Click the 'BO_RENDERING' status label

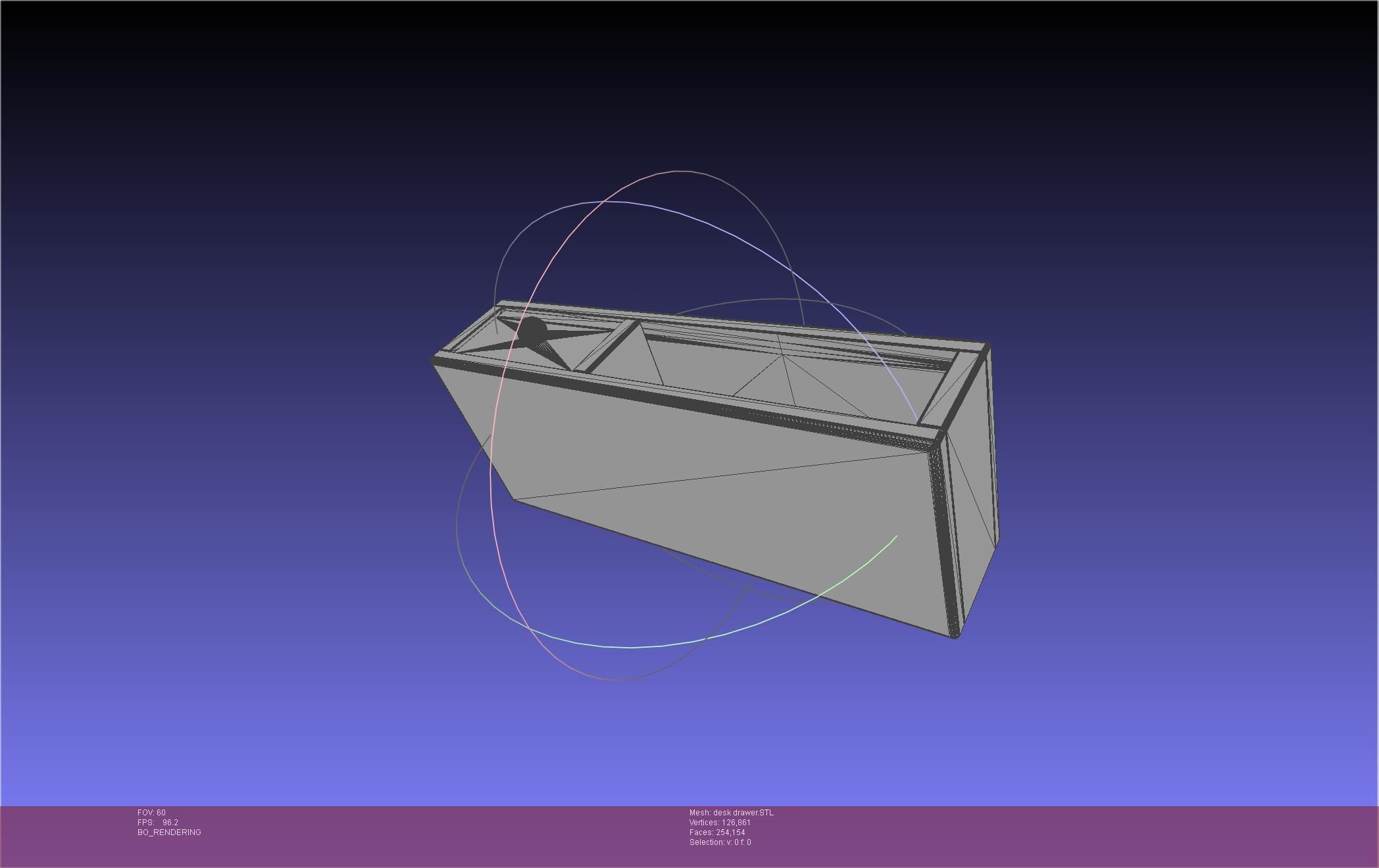[x=169, y=832]
